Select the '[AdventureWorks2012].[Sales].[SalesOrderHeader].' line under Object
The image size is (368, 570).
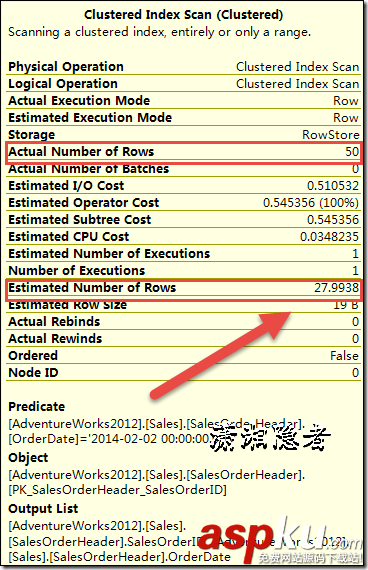coord(157,475)
